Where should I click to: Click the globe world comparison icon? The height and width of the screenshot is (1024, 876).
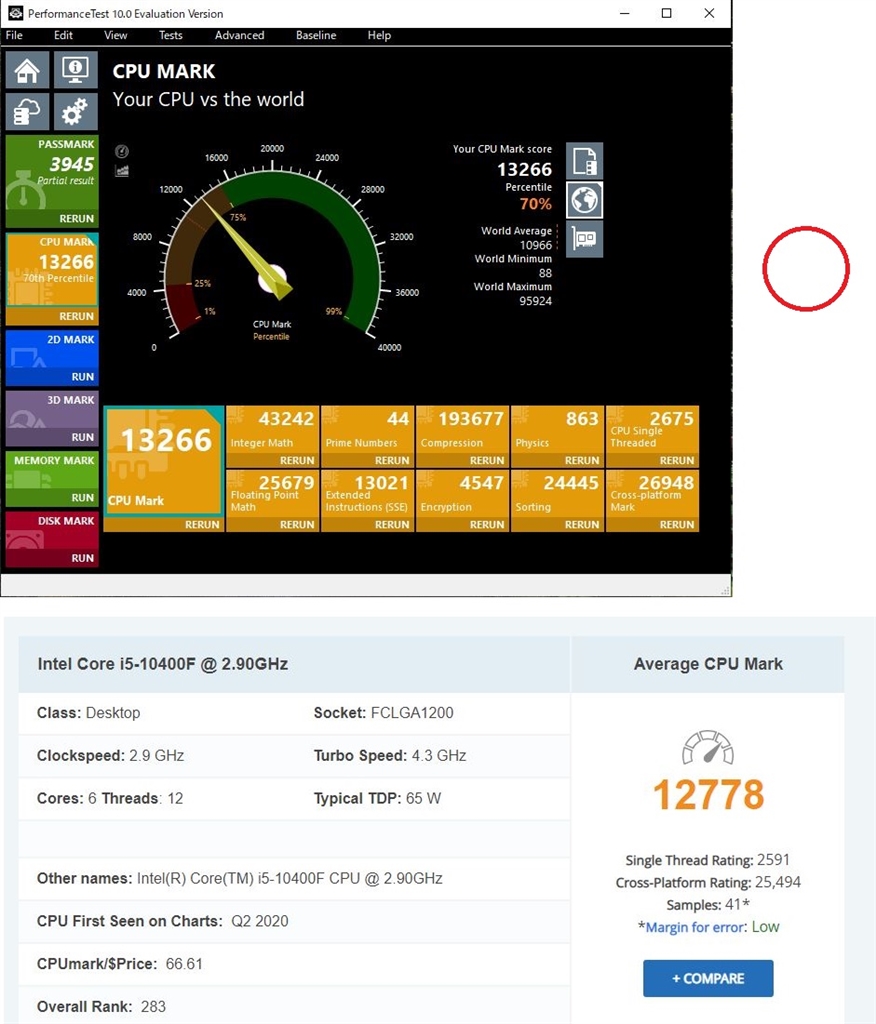coord(584,200)
